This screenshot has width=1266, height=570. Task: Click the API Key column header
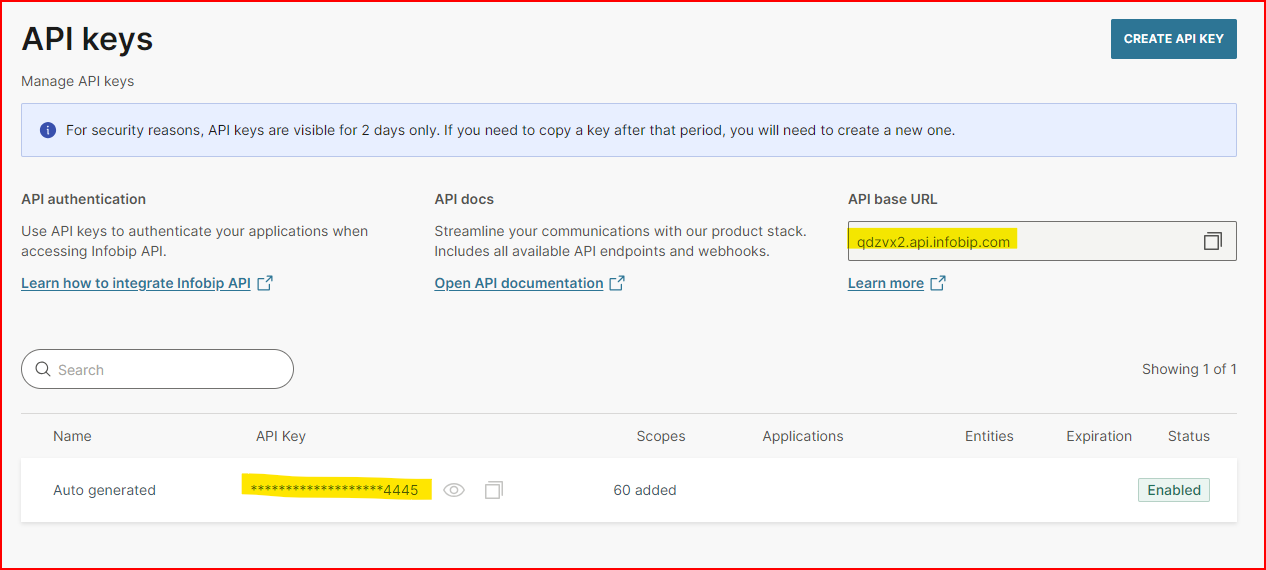tap(281, 436)
